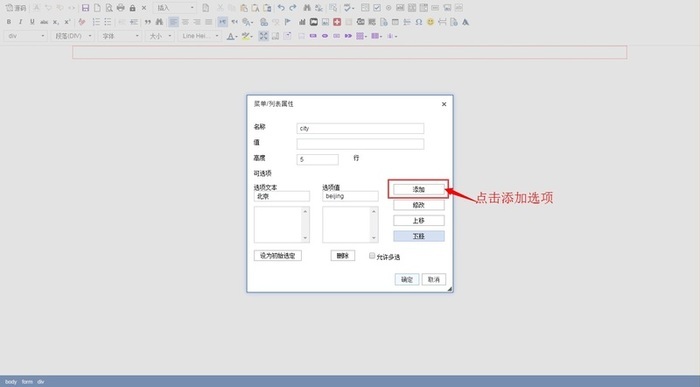Open the 大小 size dropdown
The width and height of the screenshot is (700, 387).
[x=159, y=36]
